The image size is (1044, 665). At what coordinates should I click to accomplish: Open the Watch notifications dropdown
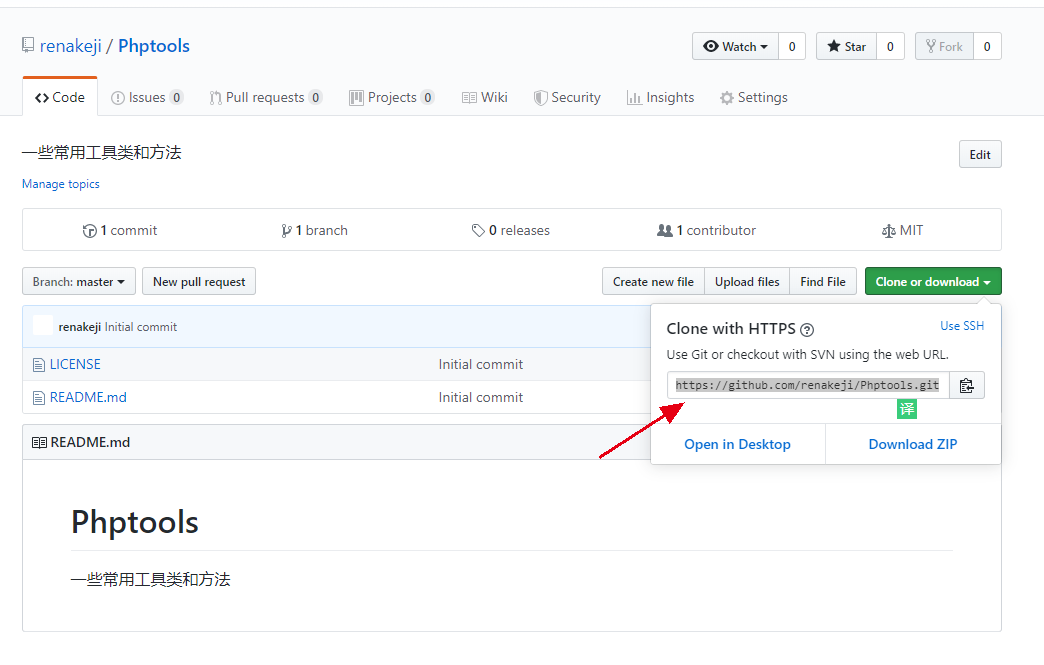pyautogui.click(x=736, y=47)
